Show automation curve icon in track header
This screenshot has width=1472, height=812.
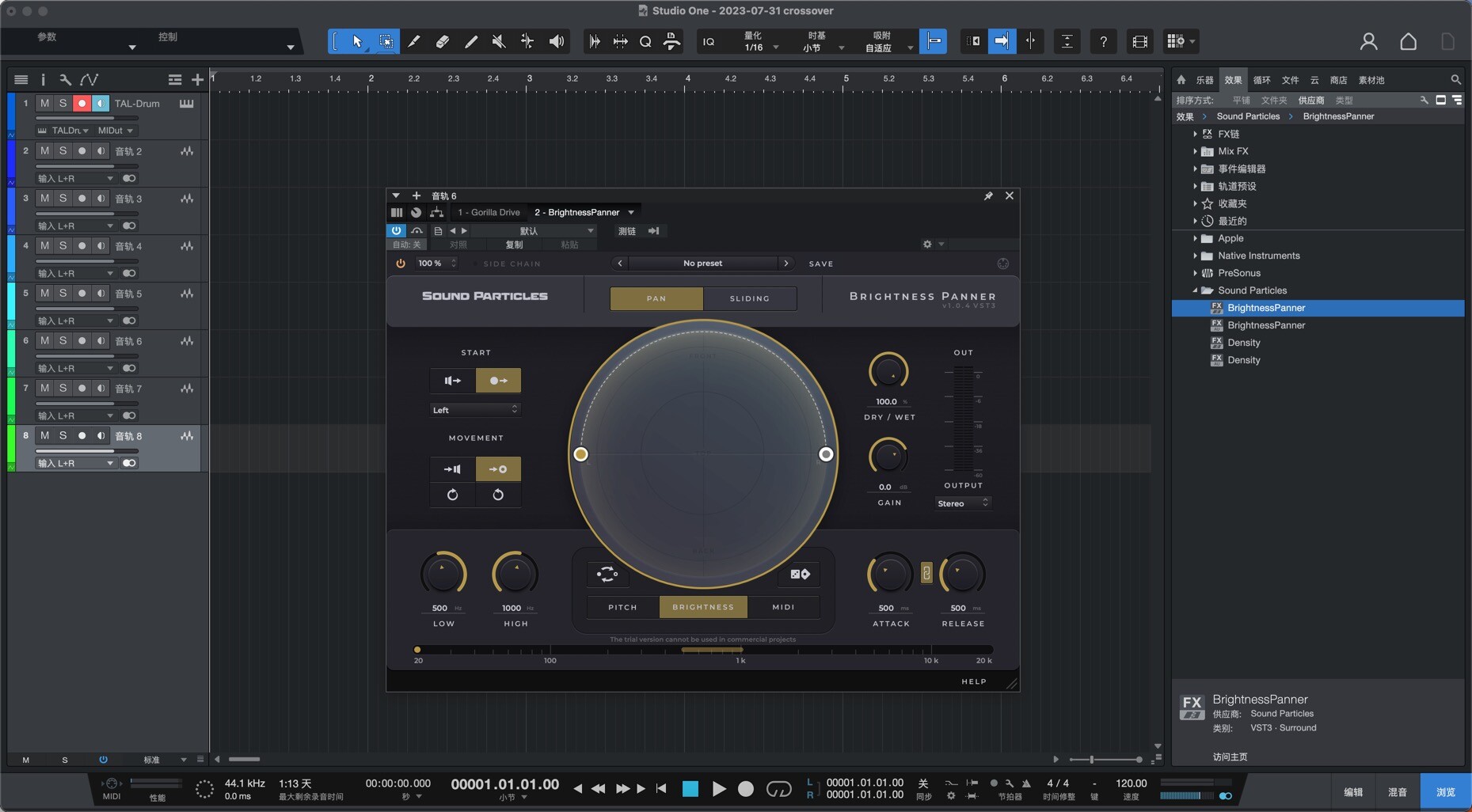(89, 79)
